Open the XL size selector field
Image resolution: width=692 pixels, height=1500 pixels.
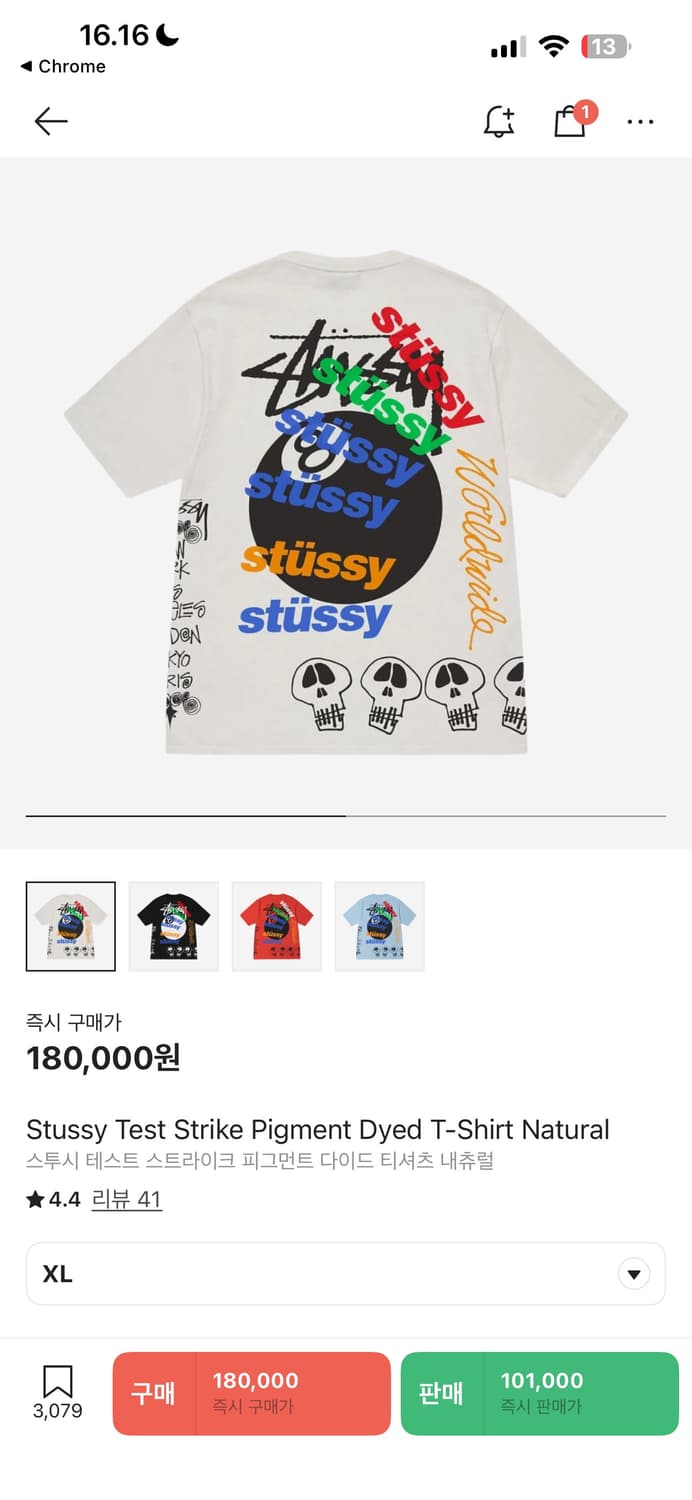coord(346,1274)
